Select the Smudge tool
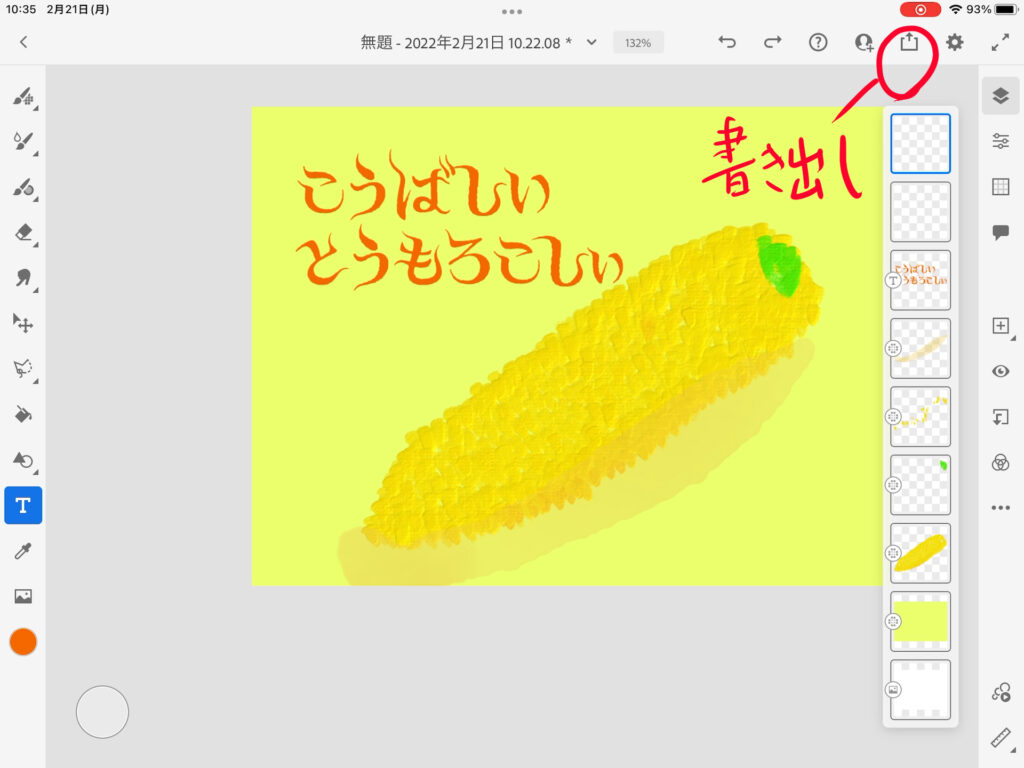 (23, 277)
